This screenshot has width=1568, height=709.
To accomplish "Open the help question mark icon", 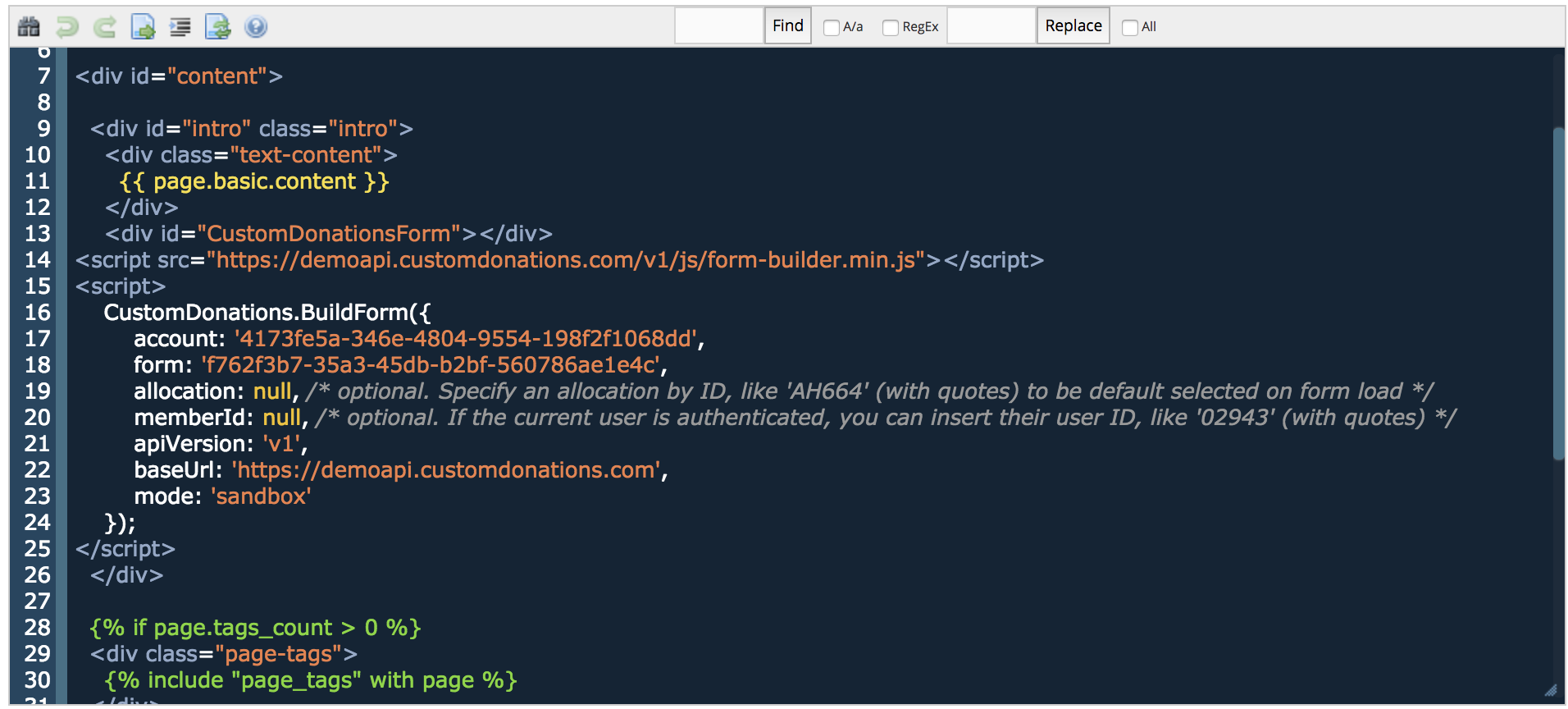I will [256, 27].
